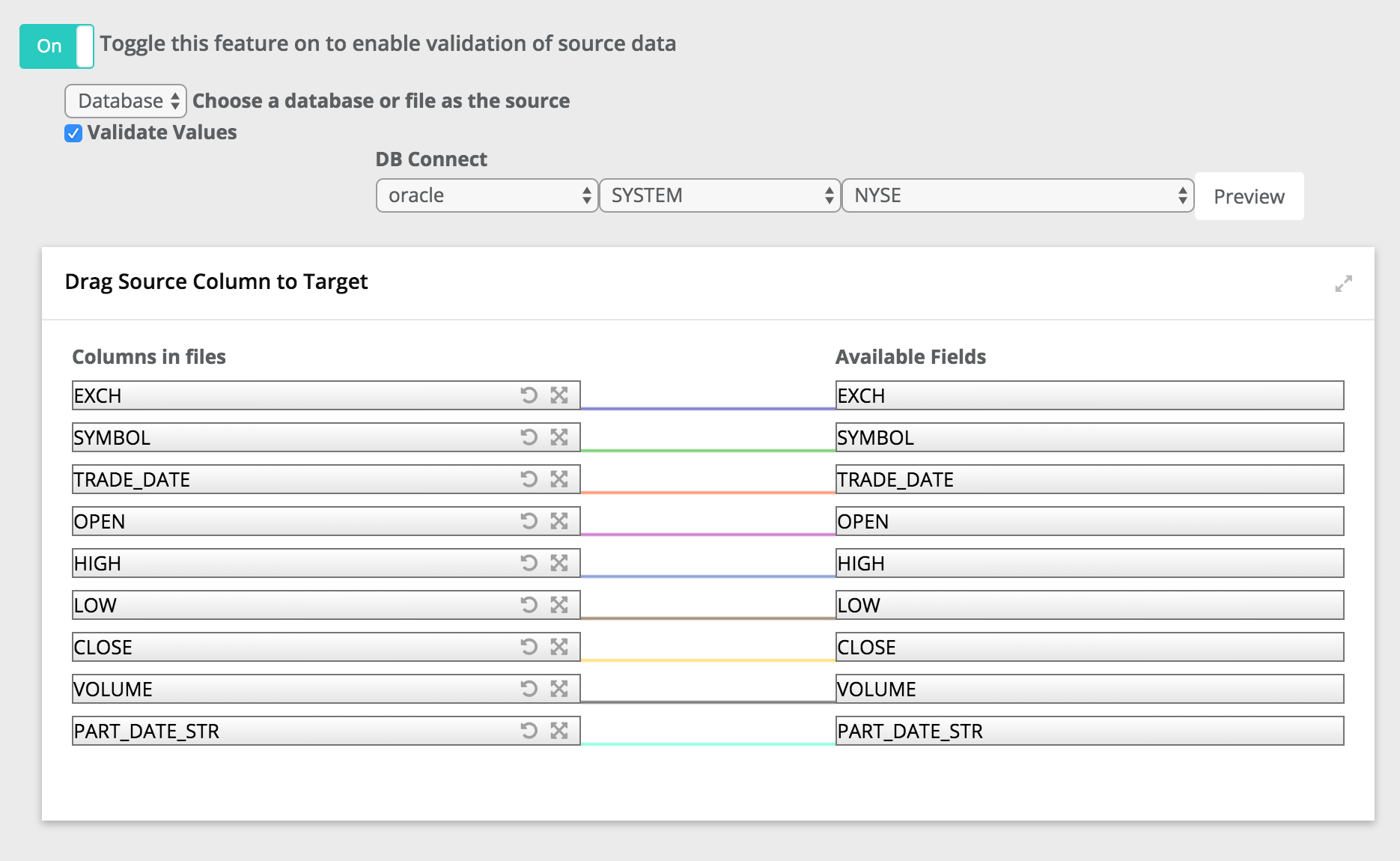Expand the Drag Source Column panel
The image size is (1400, 861).
(x=1343, y=284)
